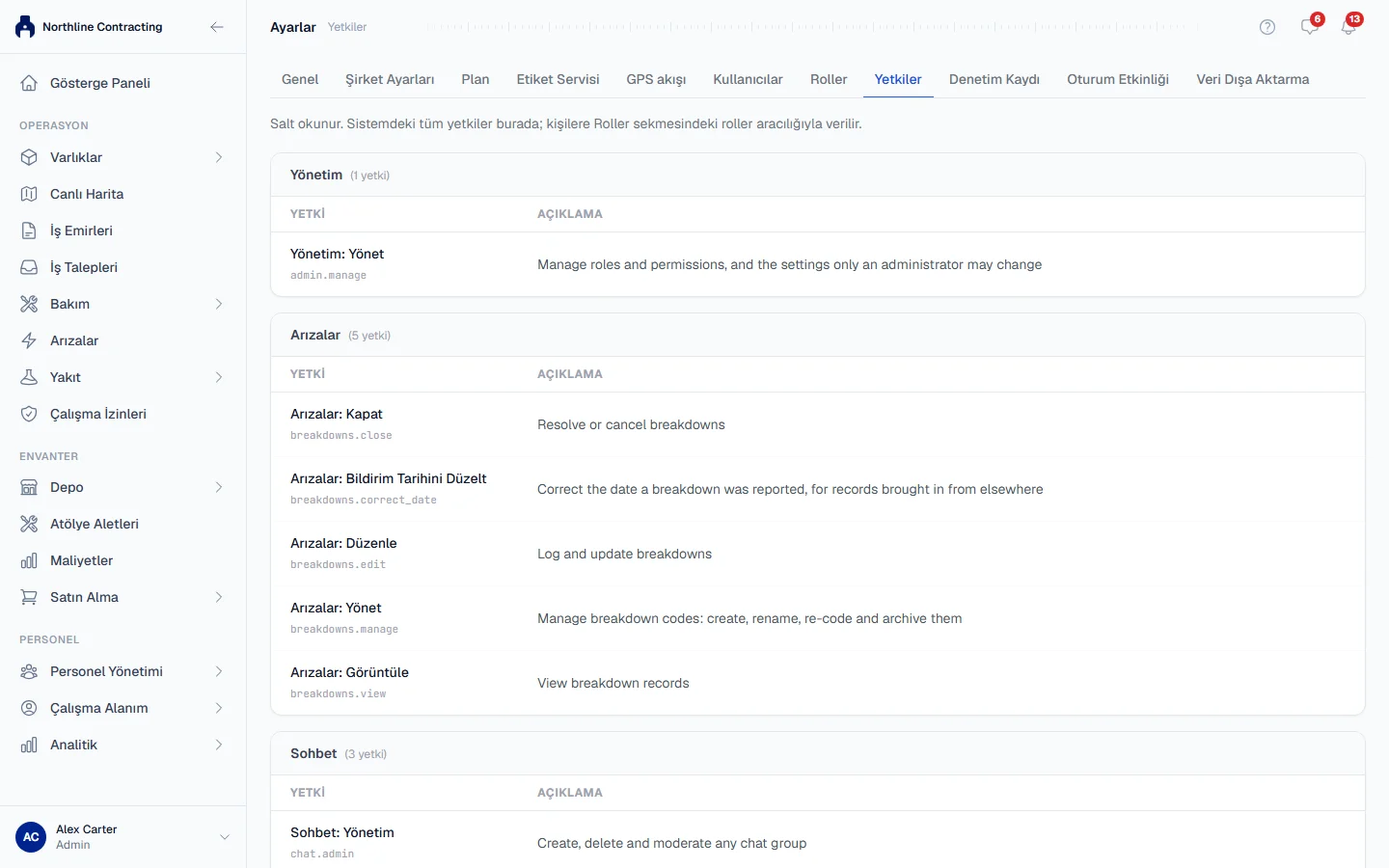This screenshot has height=868, width=1389.
Task: Switch to the Kullanıcılar tab
Action: [748, 79]
